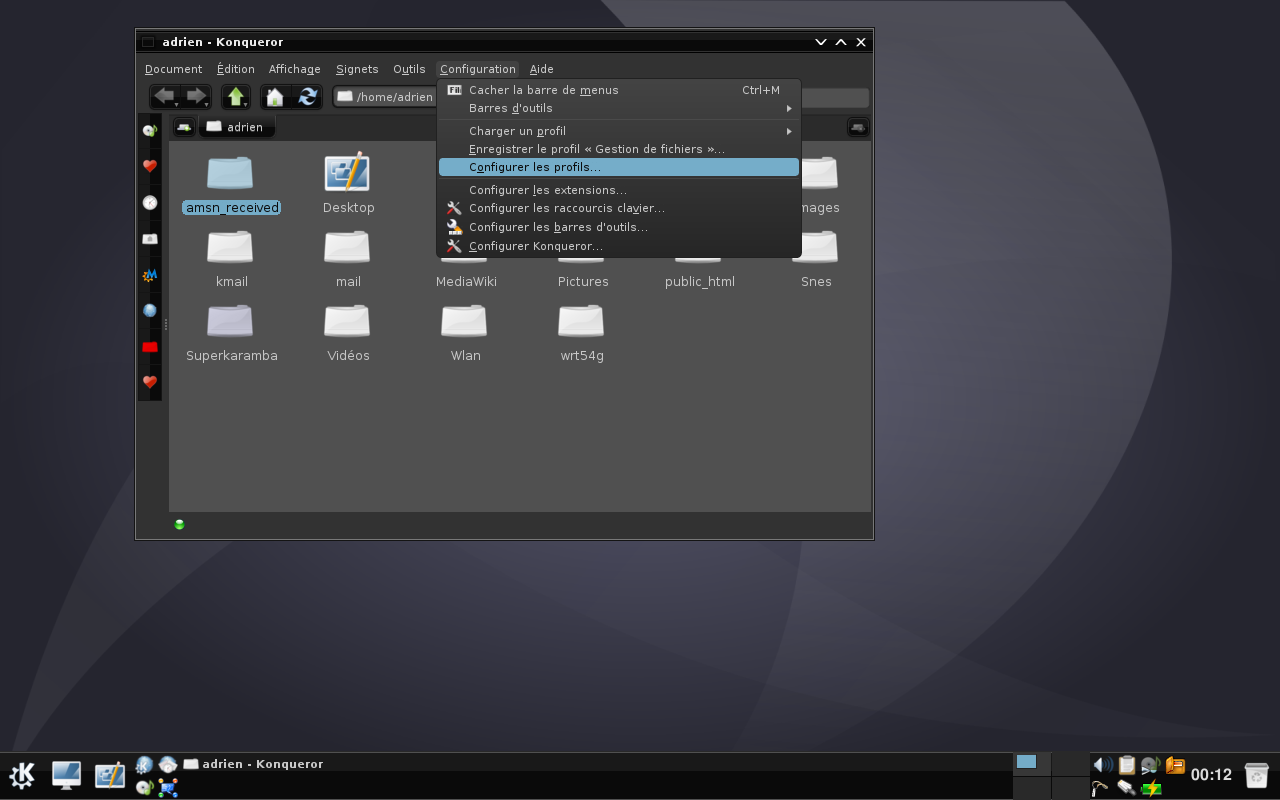Click the battery charging tray icon

(x=1151, y=788)
